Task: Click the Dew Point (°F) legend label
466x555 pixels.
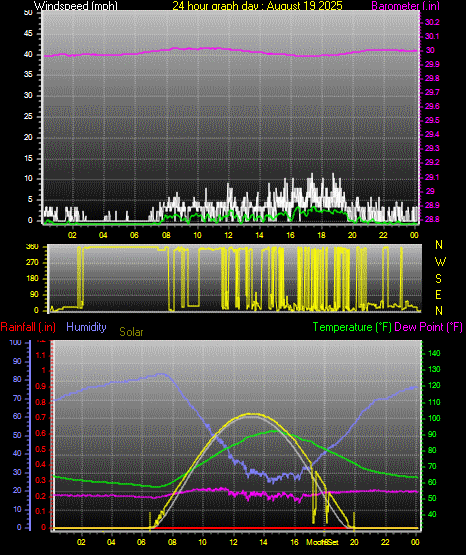Action: tap(428, 327)
